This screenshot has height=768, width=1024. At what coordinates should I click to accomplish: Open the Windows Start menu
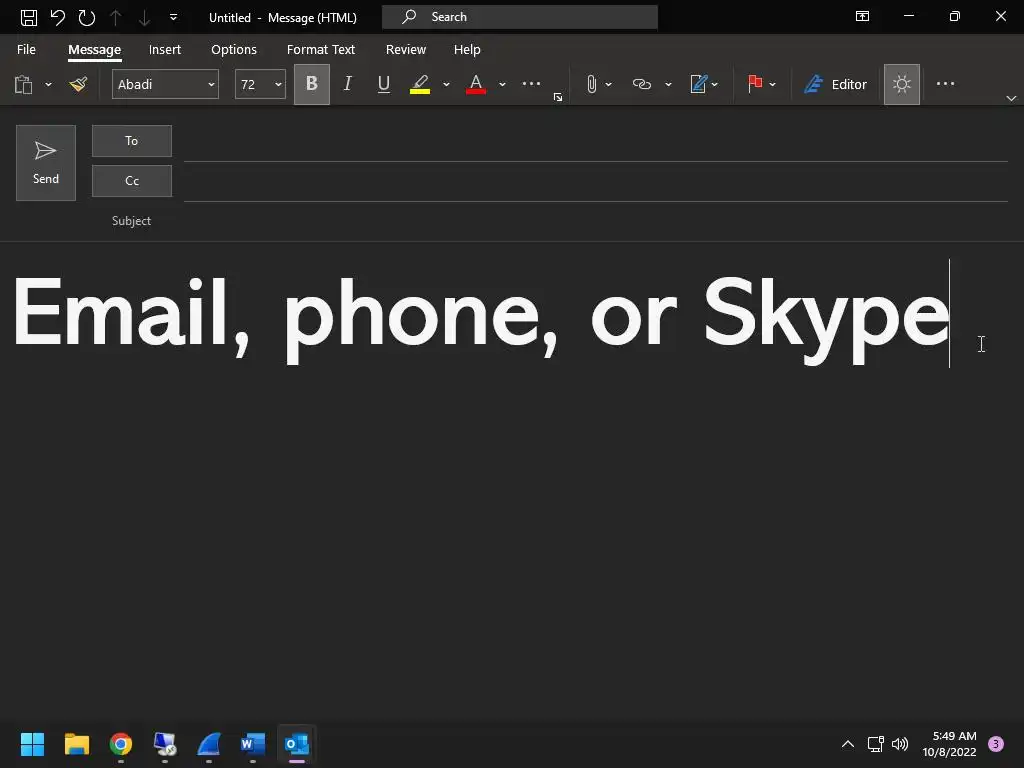click(32, 744)
